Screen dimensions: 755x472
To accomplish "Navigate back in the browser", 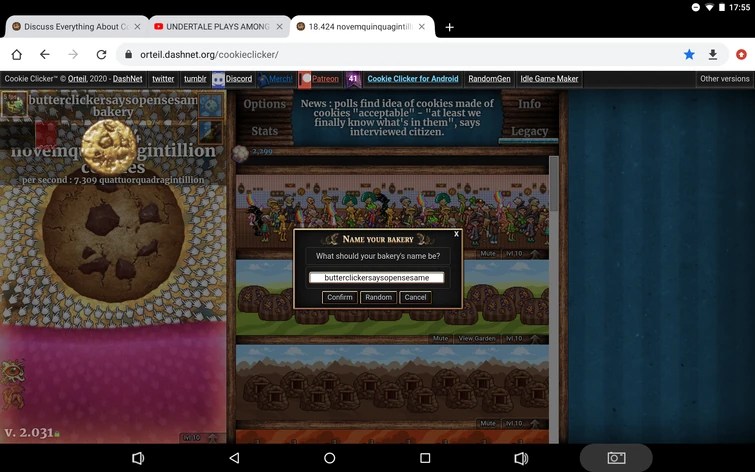I will tap(45, 54).
